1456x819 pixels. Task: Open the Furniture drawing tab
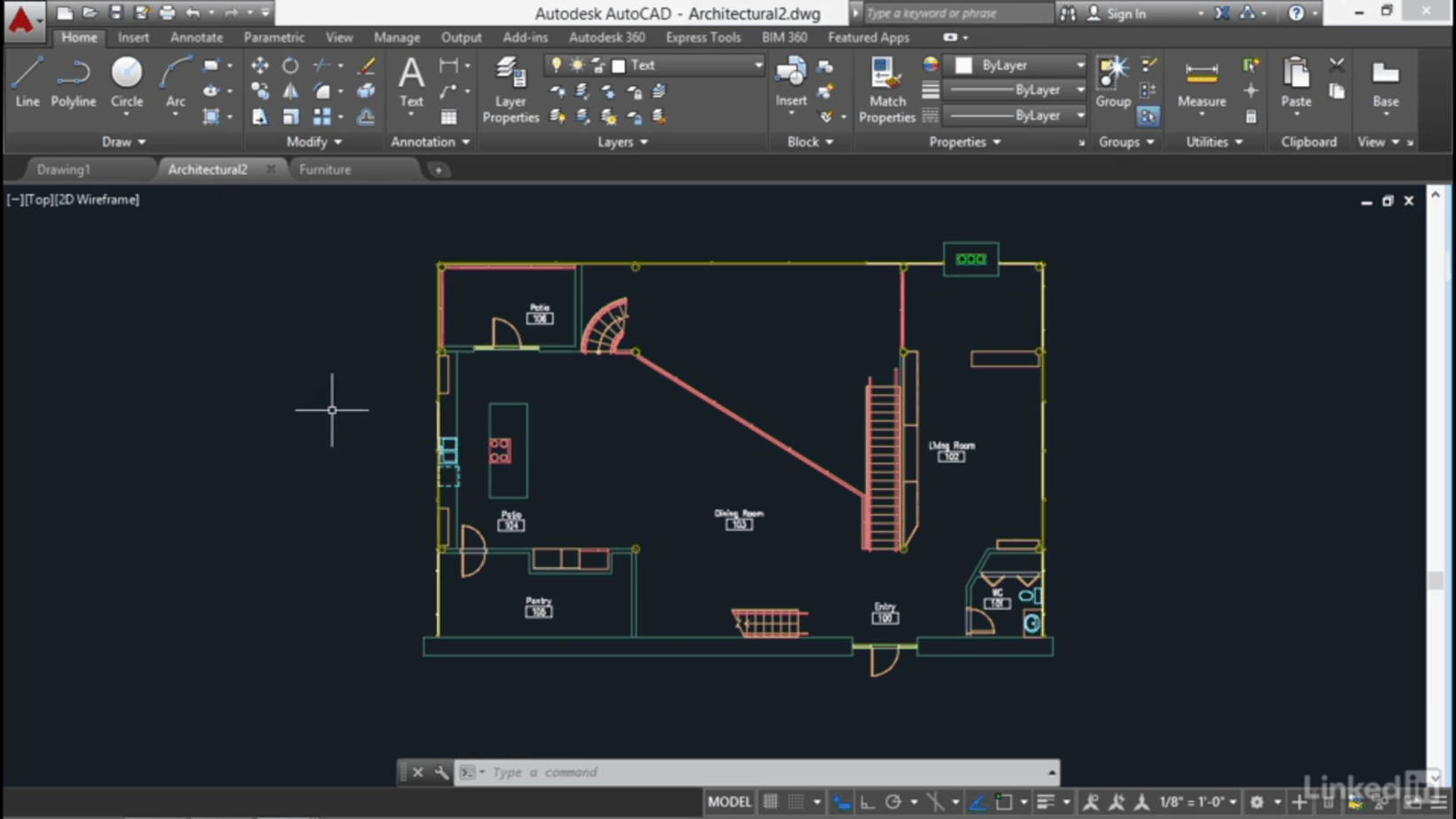pyautogui.click(x=324, y=169)
